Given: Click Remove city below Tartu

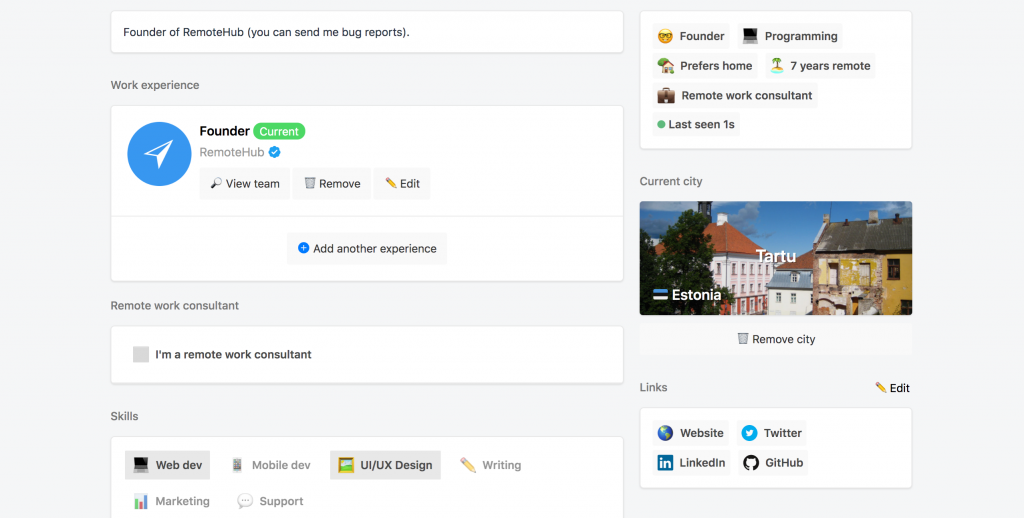Looking at the screenshot, I should click(775, 339).
